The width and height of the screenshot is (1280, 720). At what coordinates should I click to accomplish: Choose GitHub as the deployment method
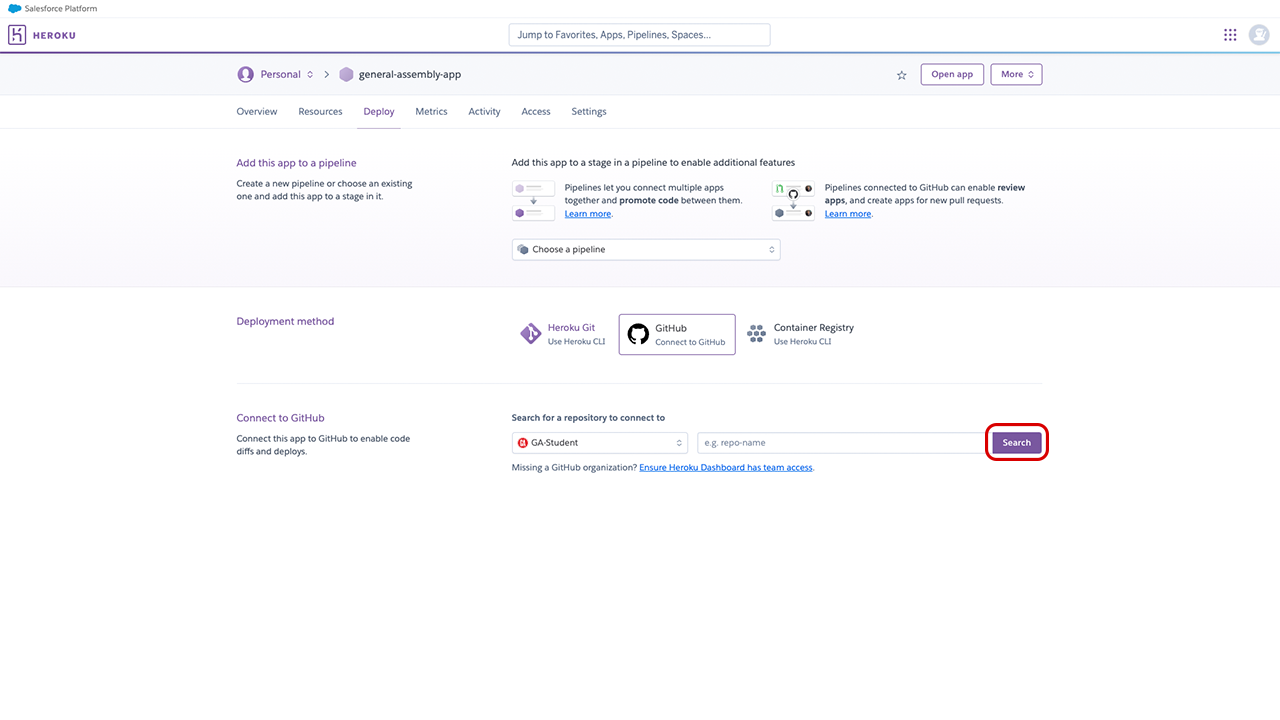coord(677,334)
